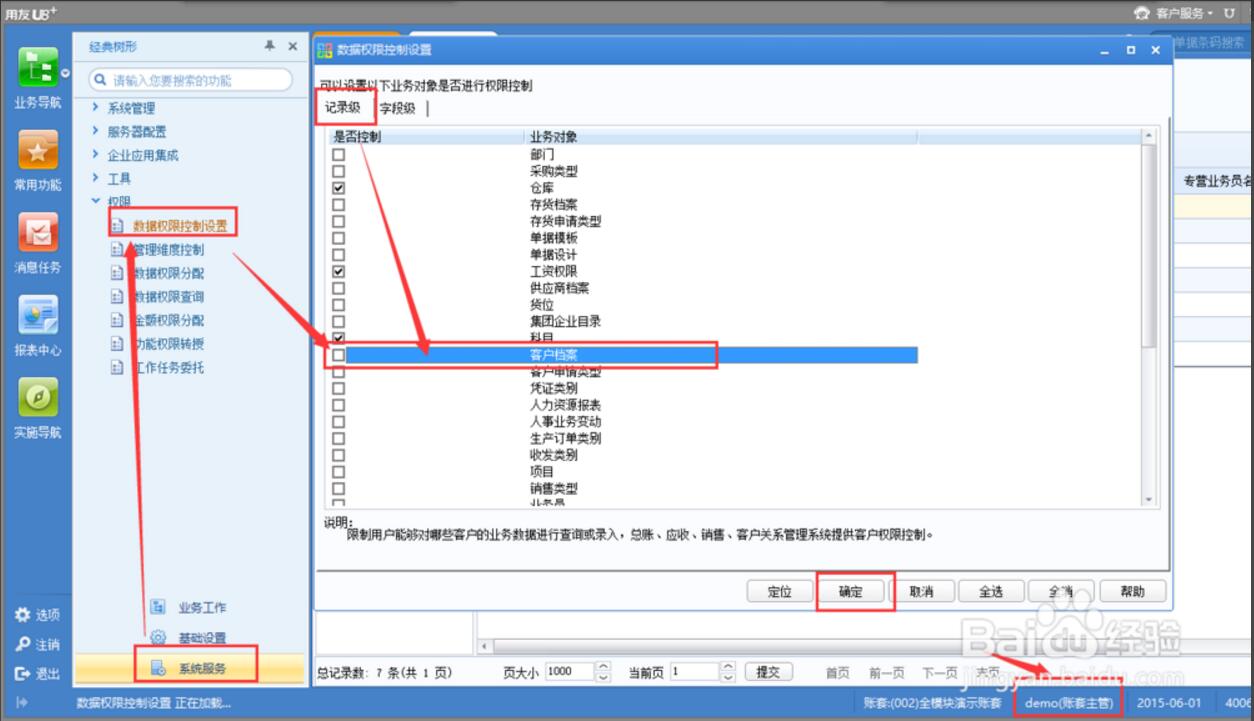Image resolution: width=1254 pixels, height=721 pixels.
Task: Click the 选项 gear icon
Action: pyautogui.click(x=22, y=614)
